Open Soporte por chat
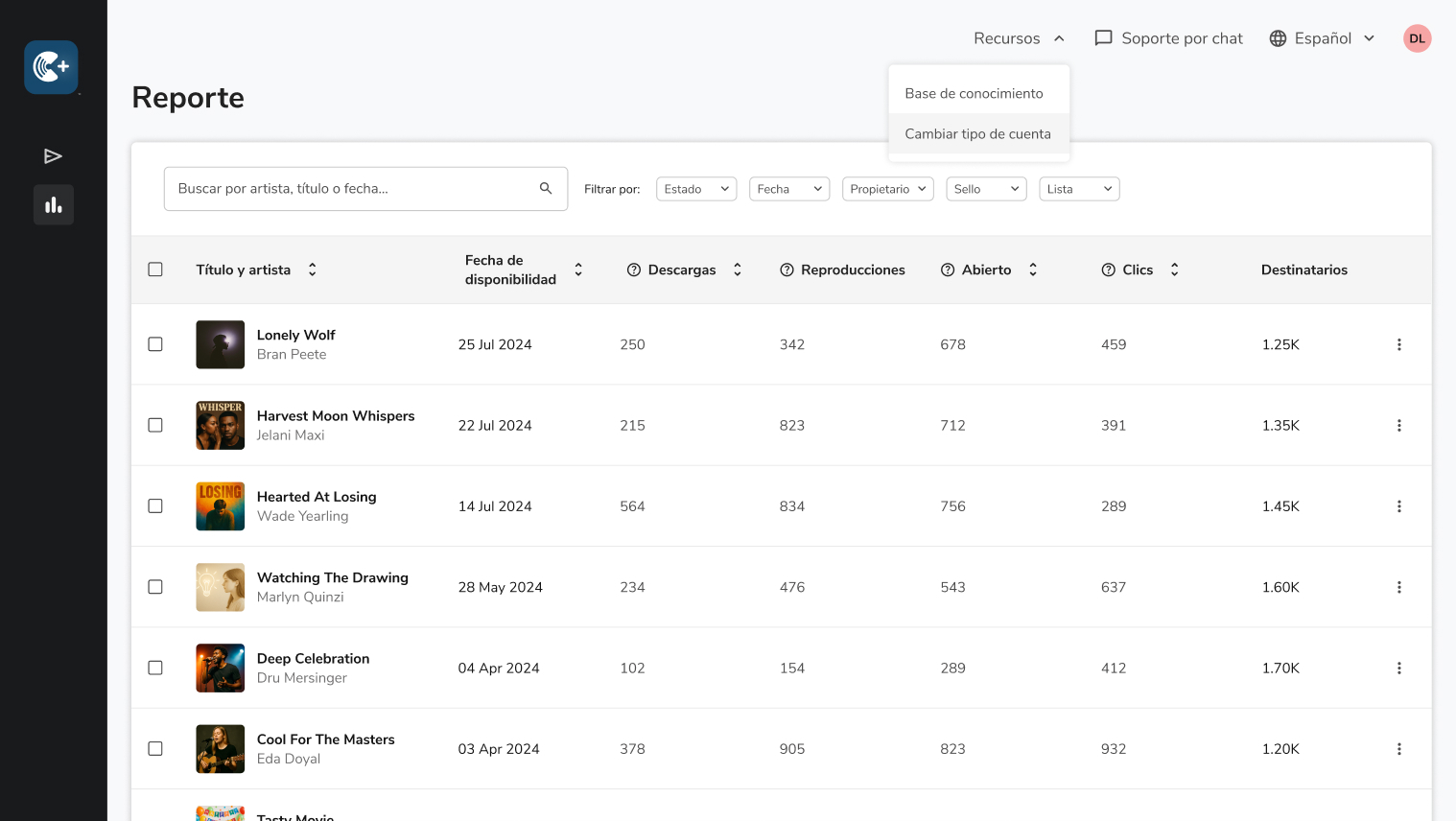 coord(1168,38)
